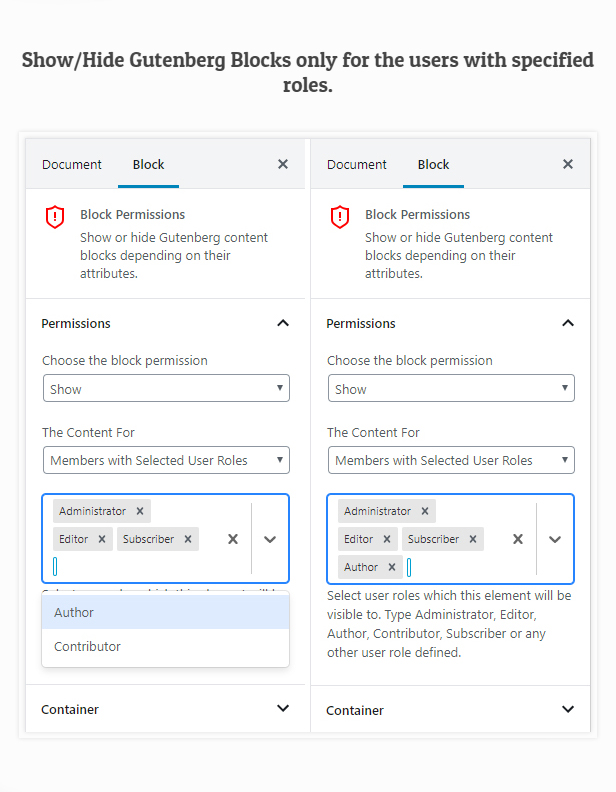This screenshot has width=616, height=792.
Task: Close the right settings sidebar
Action: click(568, 164)
